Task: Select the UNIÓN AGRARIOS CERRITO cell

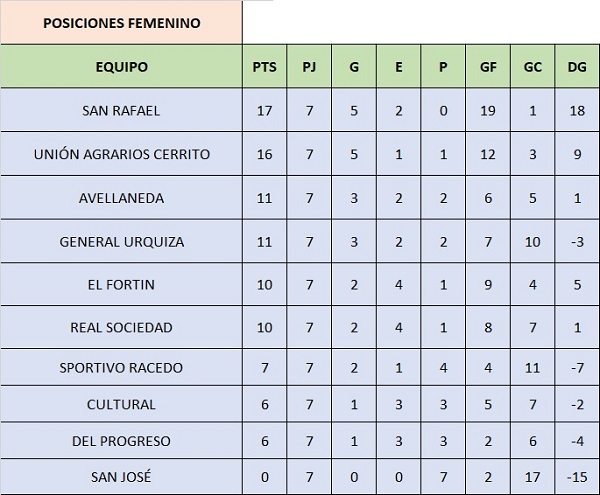Action: click(x=121, y=154)
